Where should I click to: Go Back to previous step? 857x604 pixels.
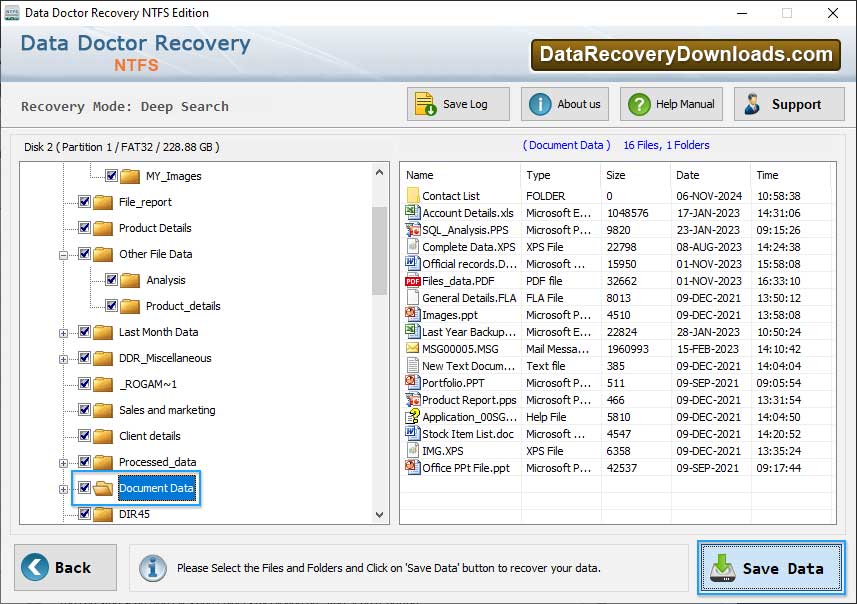click(66, 567)
